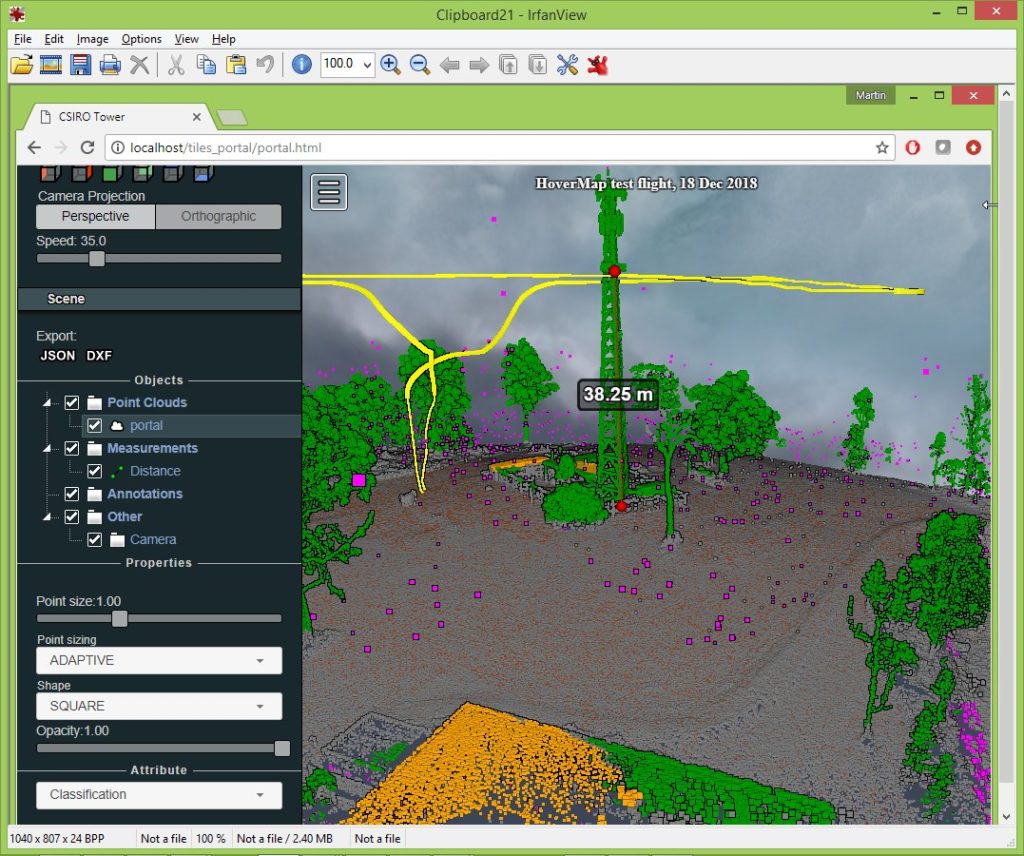Open the Shape SQUARE dropdown

(158, 706)
